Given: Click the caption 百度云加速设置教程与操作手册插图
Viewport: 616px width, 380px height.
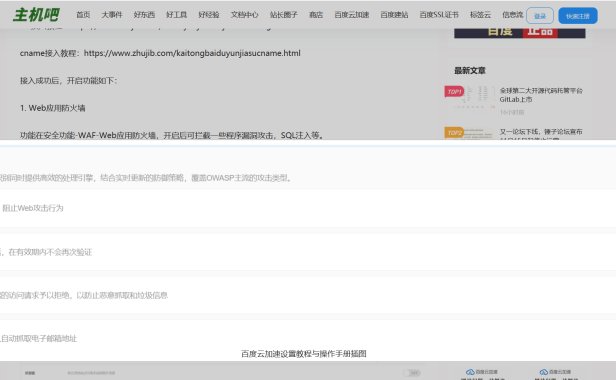Looking at the screenshot, I should (x=304, y=354).
